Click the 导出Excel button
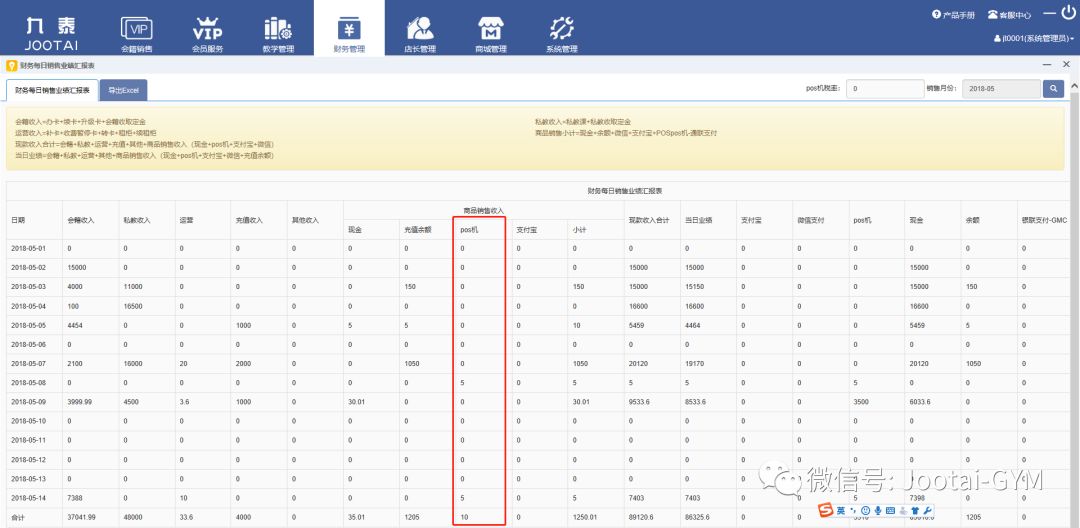Screen dimensions: 1080x528 pos(123,90)
